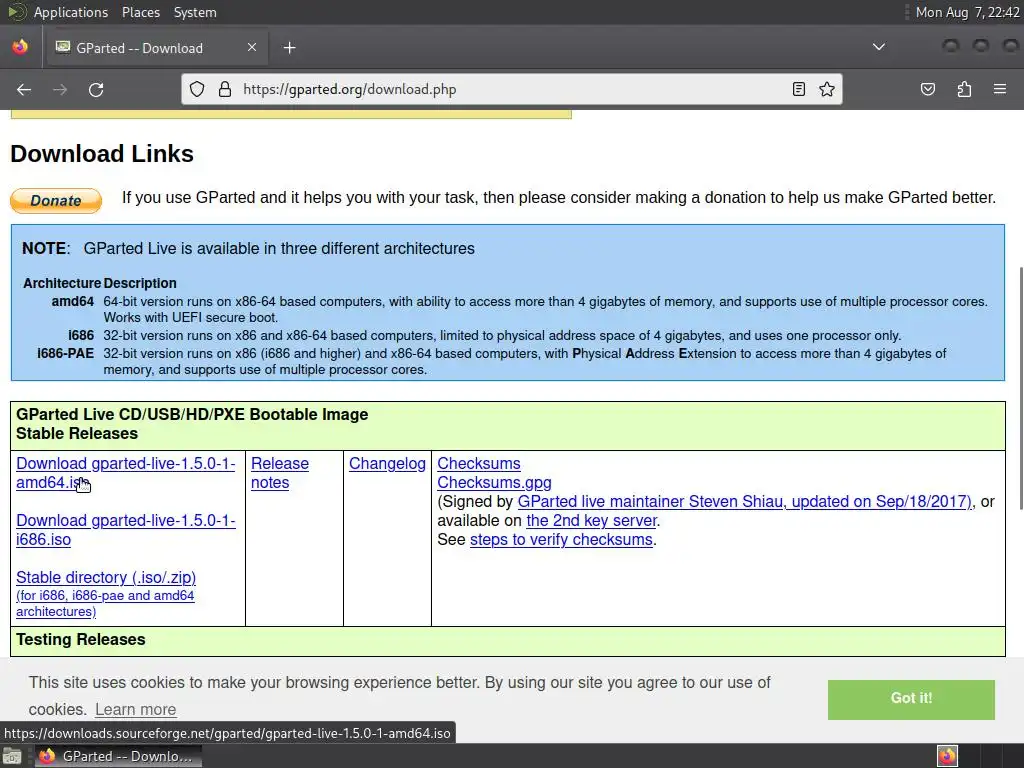The image size is (1024, 768).
Task: Click the i686-PAE architecture label
Action: [65, 353]
